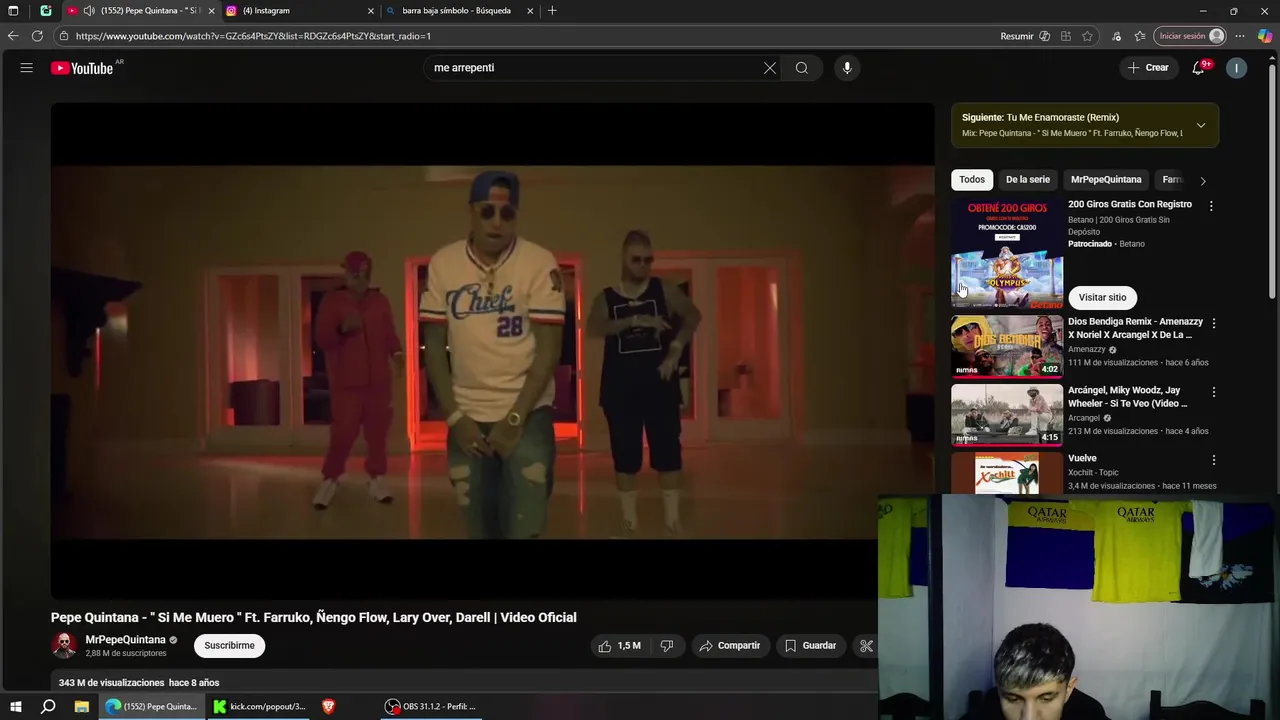Select the Todos filter chip
1280x720 pixels.
[x=972, y=180]
